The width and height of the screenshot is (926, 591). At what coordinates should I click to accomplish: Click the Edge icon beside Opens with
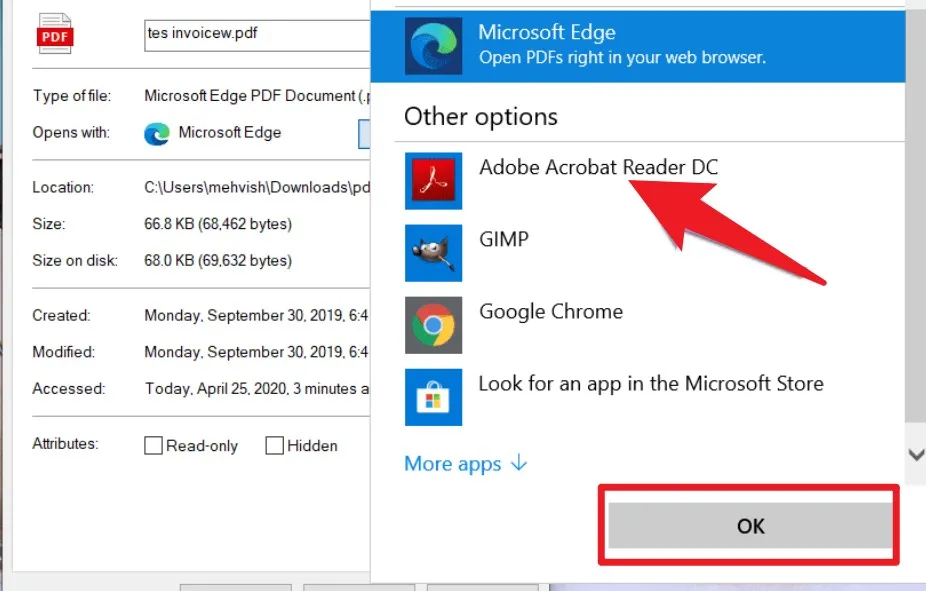(x=156, y=133)
